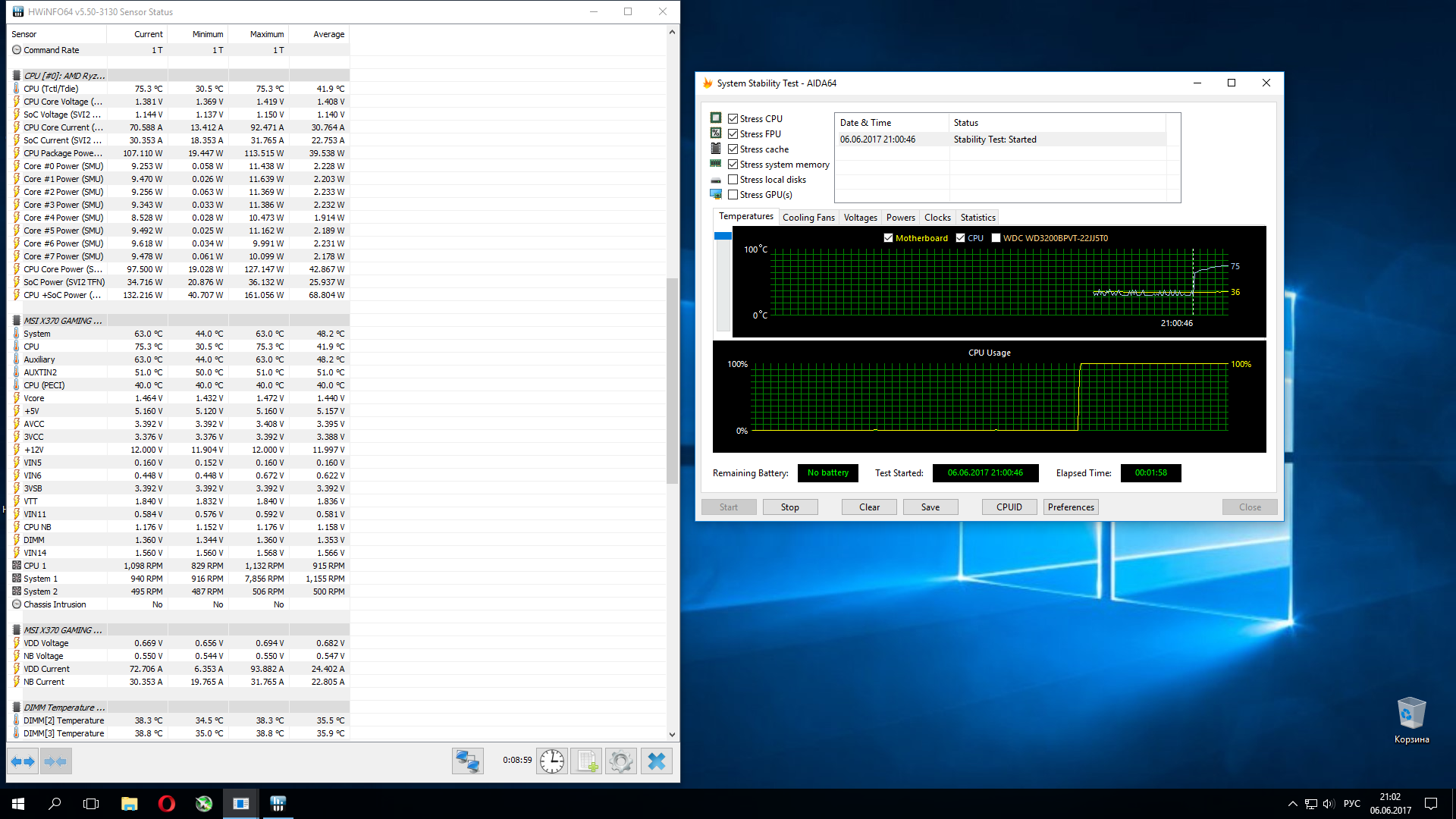The width and height of the screenshot is (1456, 819).
Task: Enable the Stress local disks checkbox
Action: coord(733,180)
